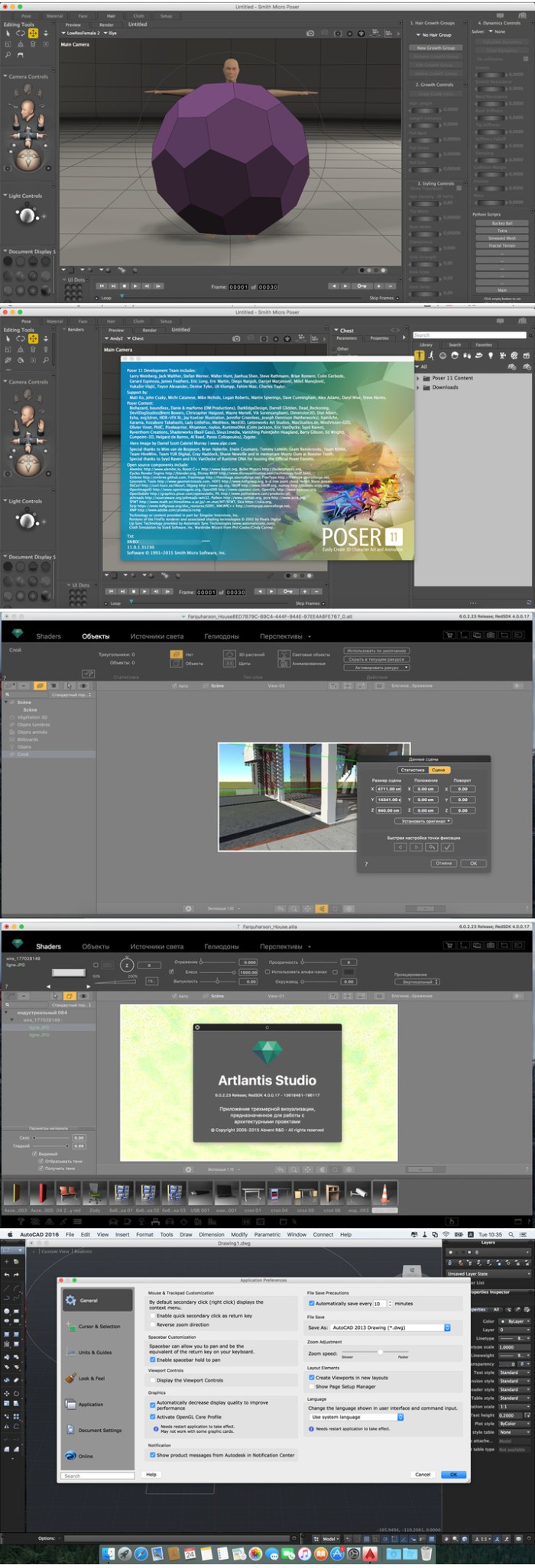
Task: Click 'Отмена' in the scene data dialog
Action: click(443, 863)
